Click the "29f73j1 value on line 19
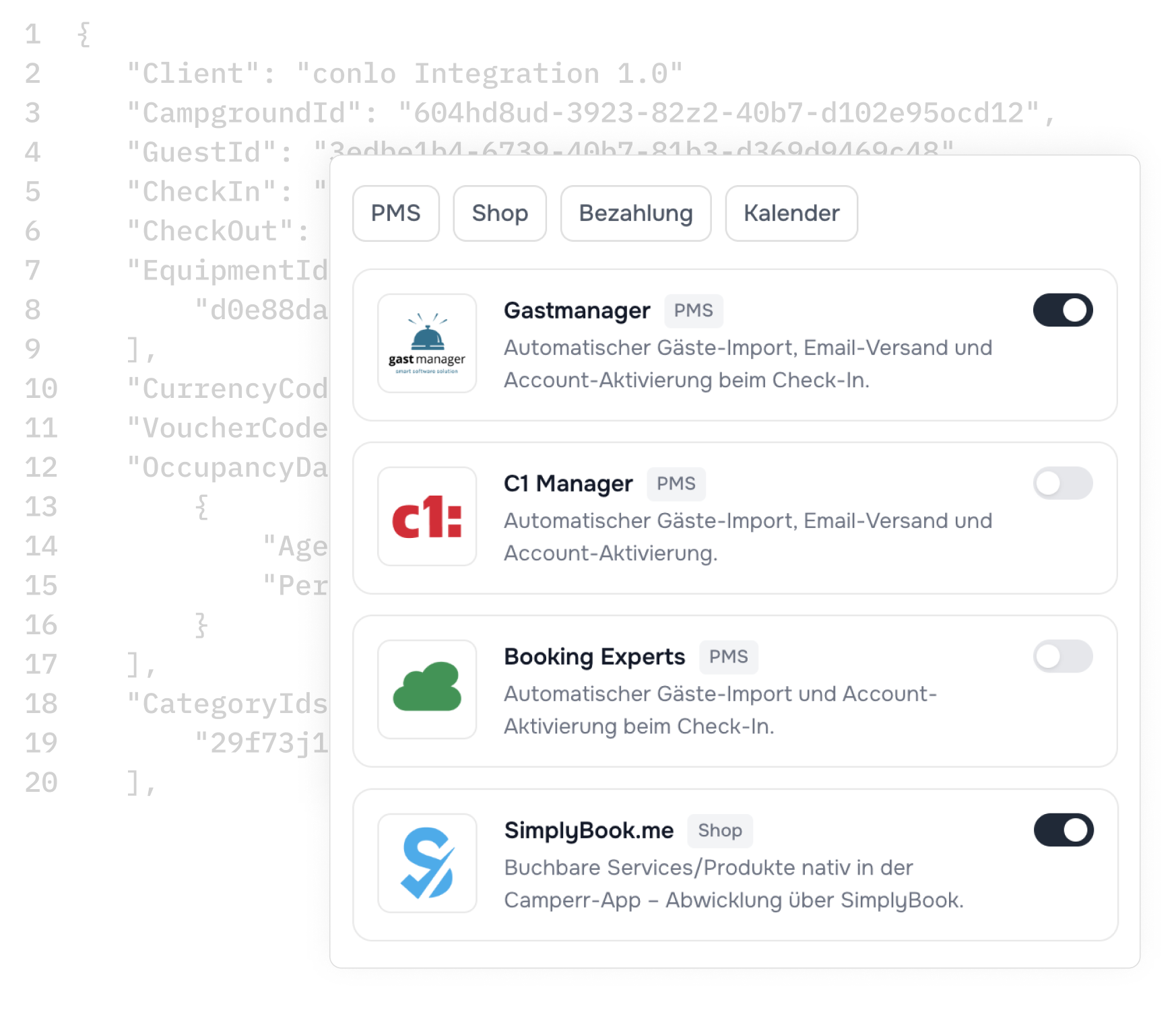Image resolution: width=1176 pixels, height=1012 pixels. click(261, 743)
